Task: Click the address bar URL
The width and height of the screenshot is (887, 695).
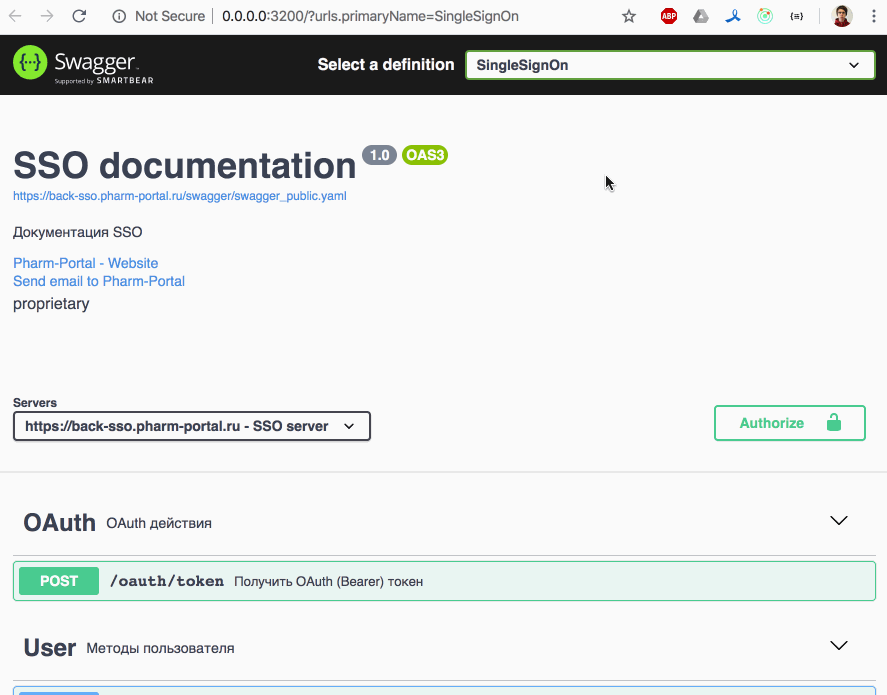Action: coord(370,16)
